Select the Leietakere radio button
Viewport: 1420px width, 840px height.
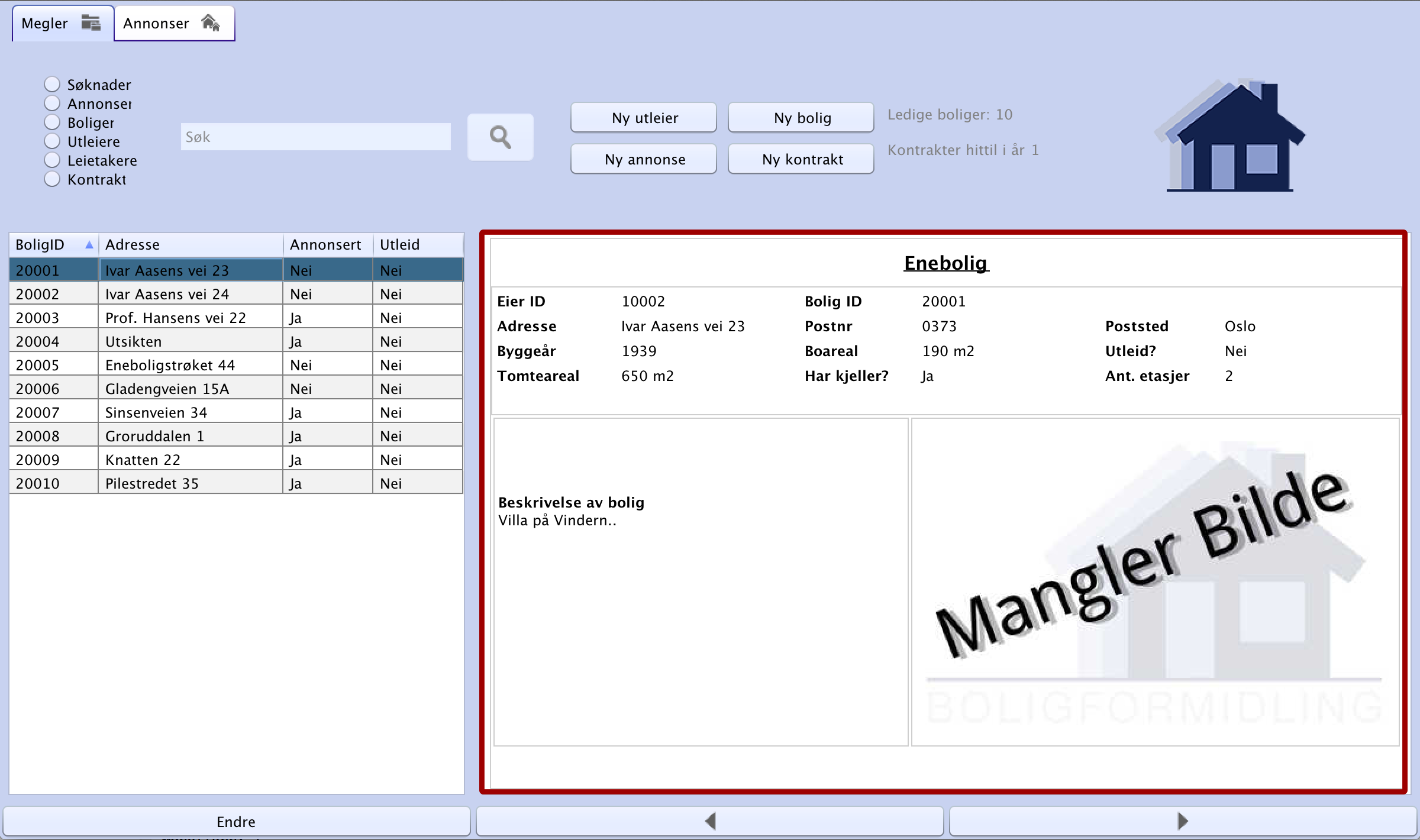point(52,160)
